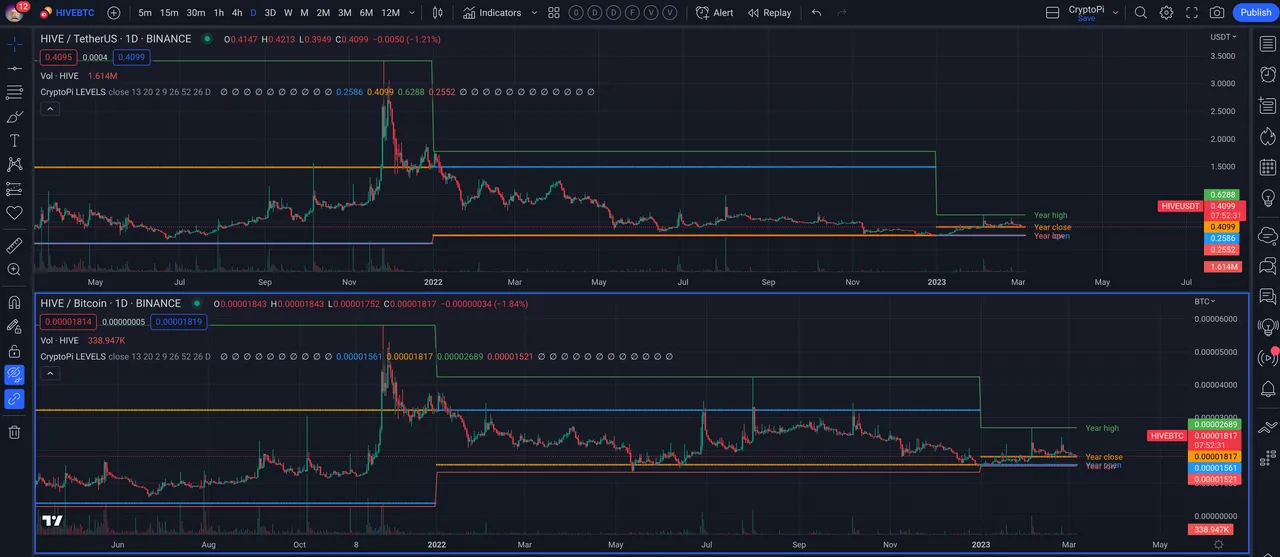Open the chart layout selector
1280x557 pixels.
1052,13
